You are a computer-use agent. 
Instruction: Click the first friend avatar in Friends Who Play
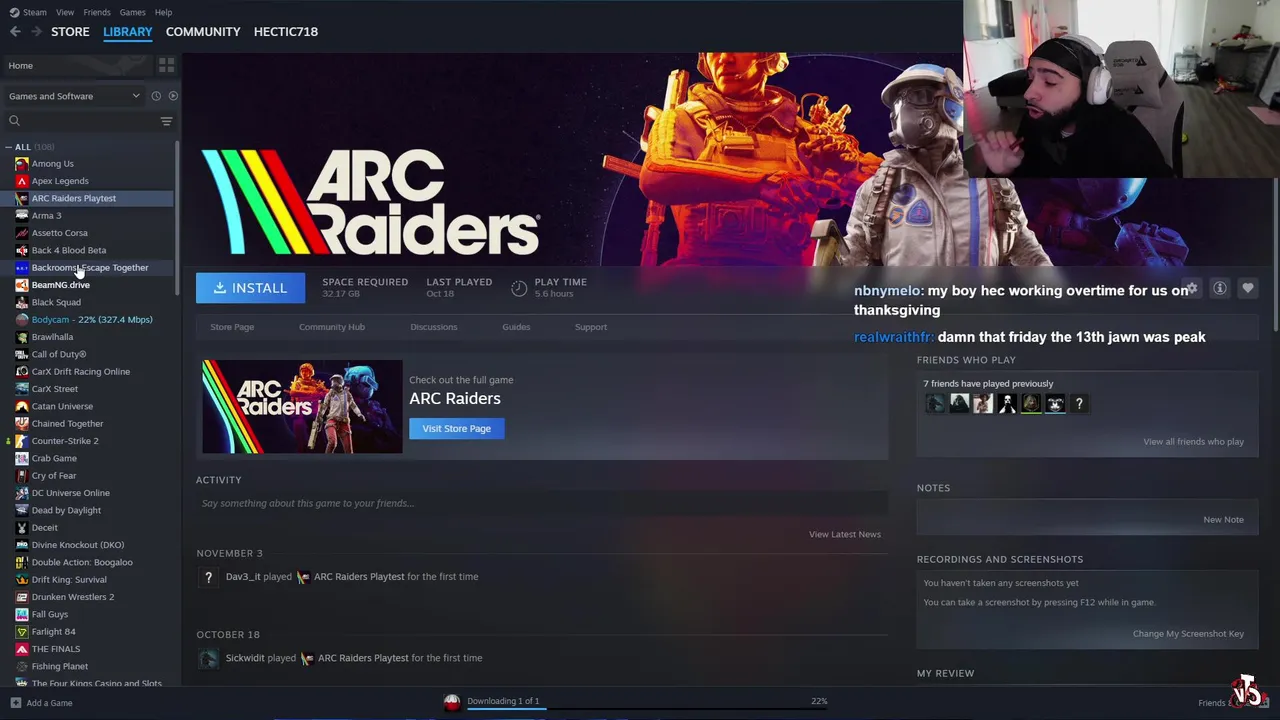[935, 404]
